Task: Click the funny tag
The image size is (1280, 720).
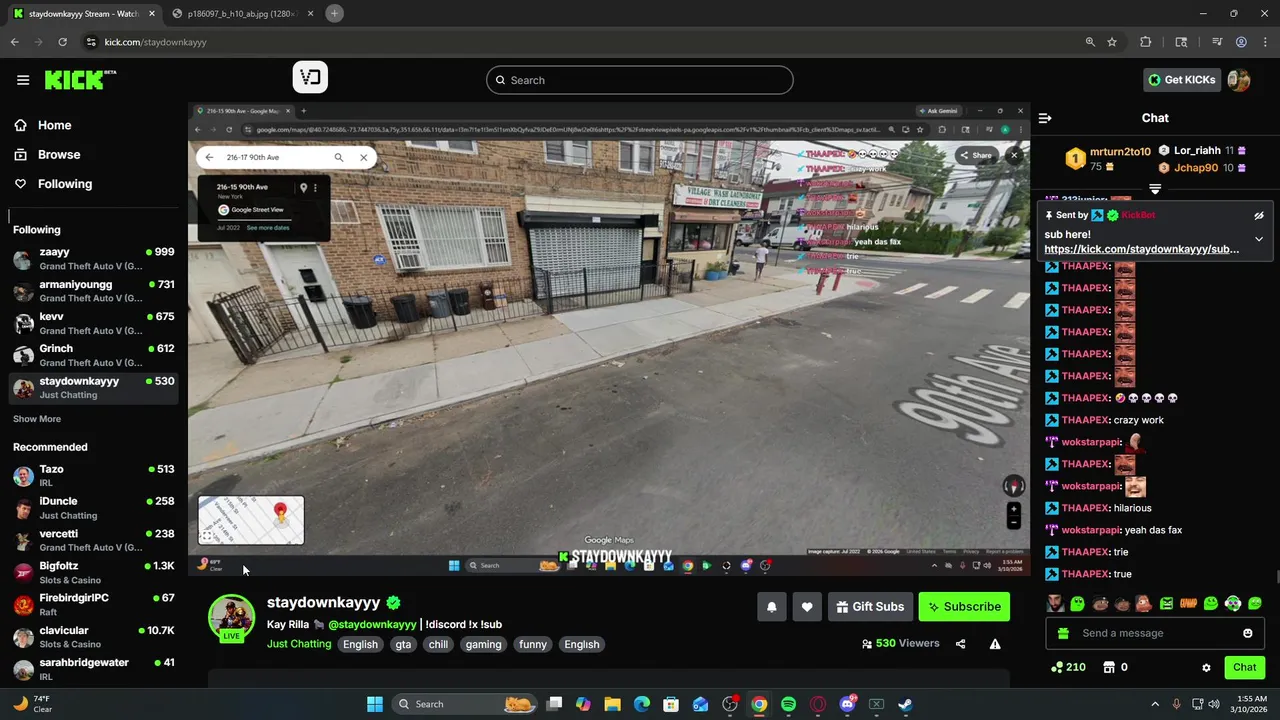Action: [533, 644]
